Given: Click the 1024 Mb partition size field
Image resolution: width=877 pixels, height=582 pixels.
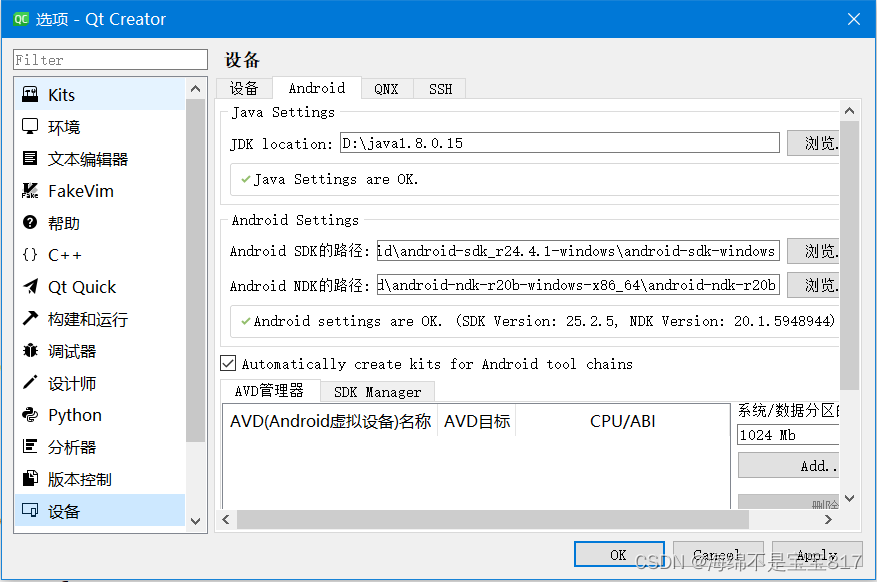Looking at the screenshot, I should point(789,435).
